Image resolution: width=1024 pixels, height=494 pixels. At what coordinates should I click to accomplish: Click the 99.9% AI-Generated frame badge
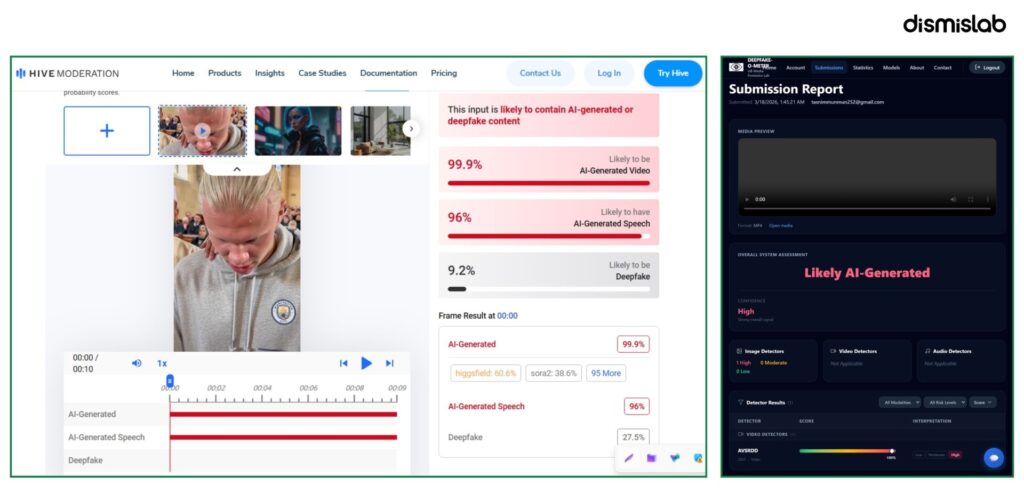click(x=633, y=344)
